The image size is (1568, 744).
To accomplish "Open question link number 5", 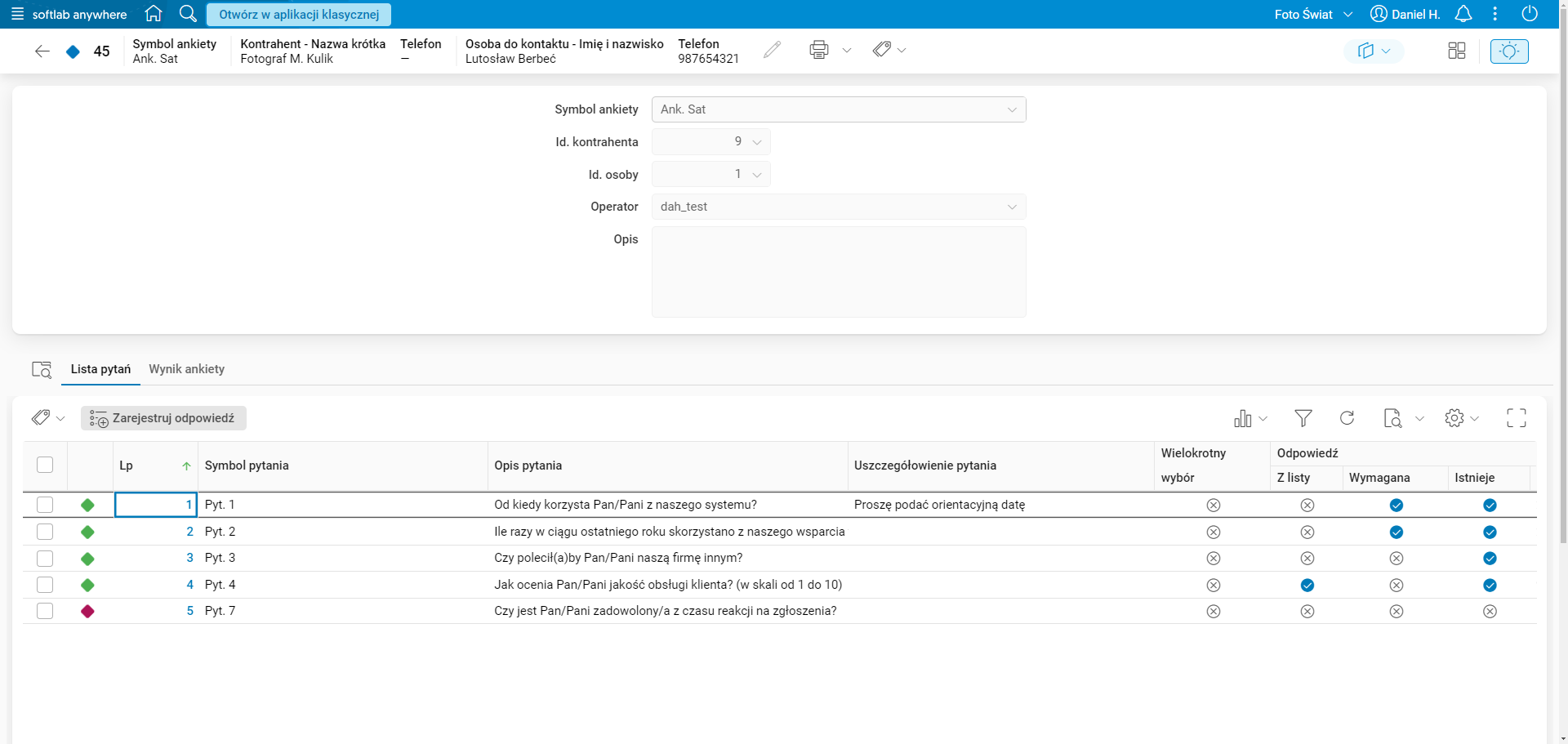I will point(190,611).
